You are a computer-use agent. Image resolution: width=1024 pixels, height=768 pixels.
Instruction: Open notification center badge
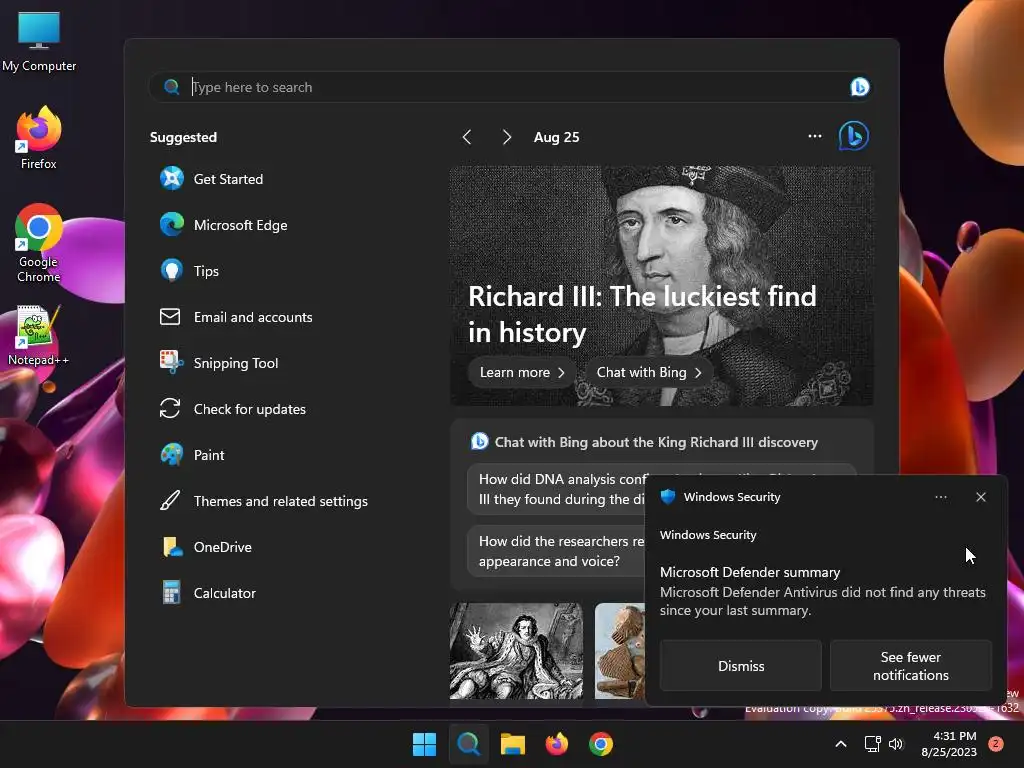996,744
